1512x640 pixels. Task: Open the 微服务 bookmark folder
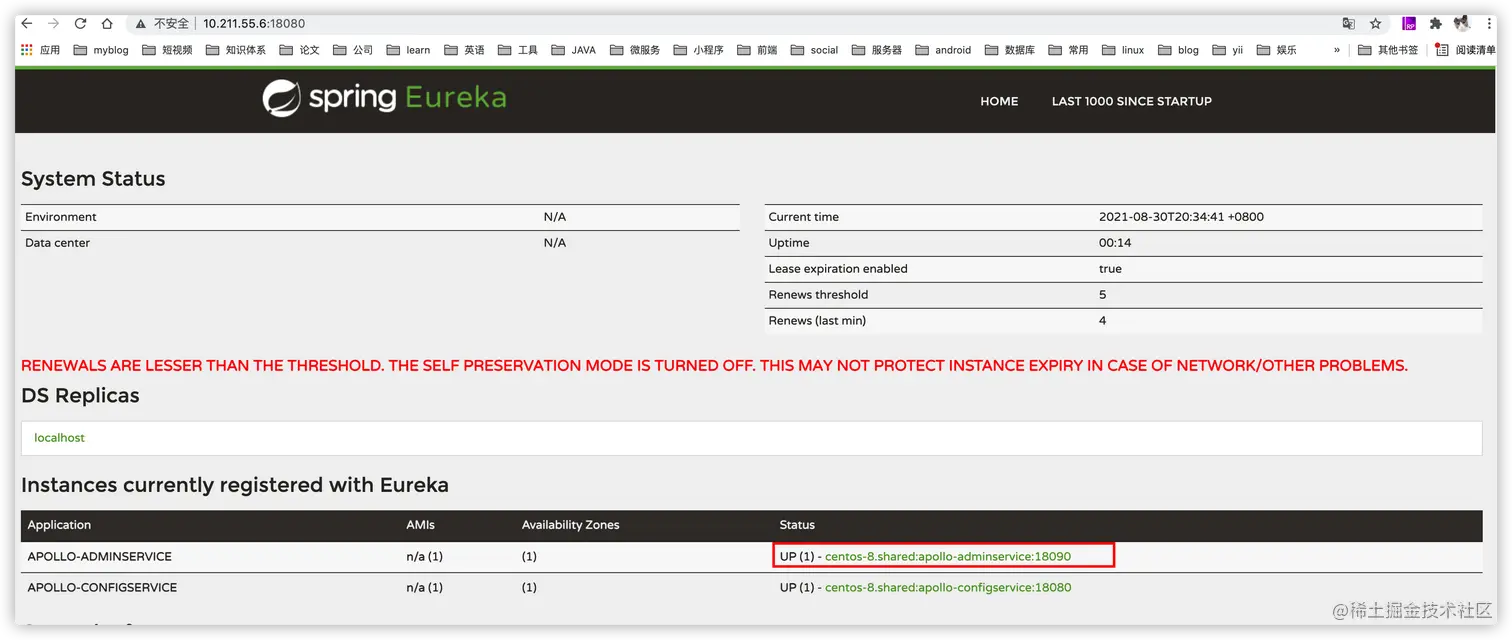coord(635,50)
